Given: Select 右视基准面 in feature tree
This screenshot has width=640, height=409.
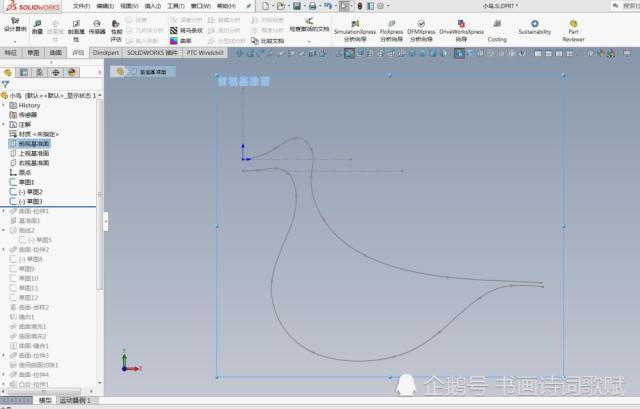Looking at the screenshot, I should pos(29,163).
